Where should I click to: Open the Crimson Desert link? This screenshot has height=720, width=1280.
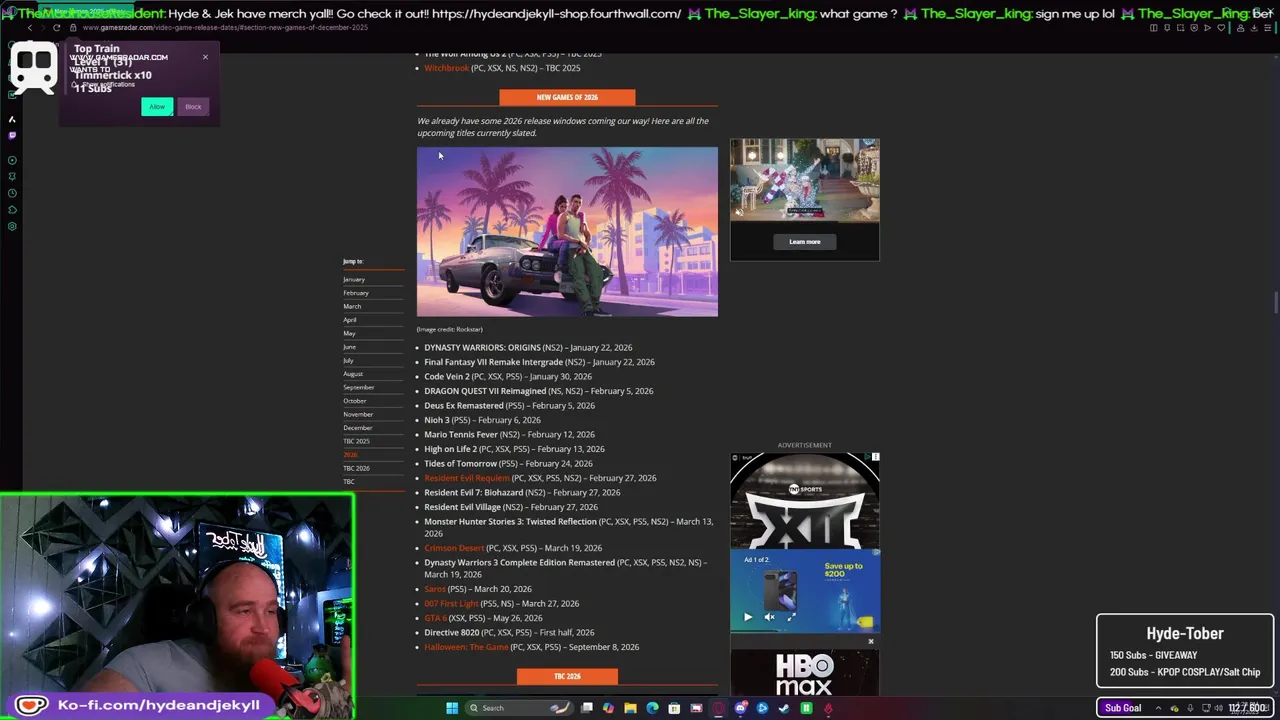(x=454, y=548)
